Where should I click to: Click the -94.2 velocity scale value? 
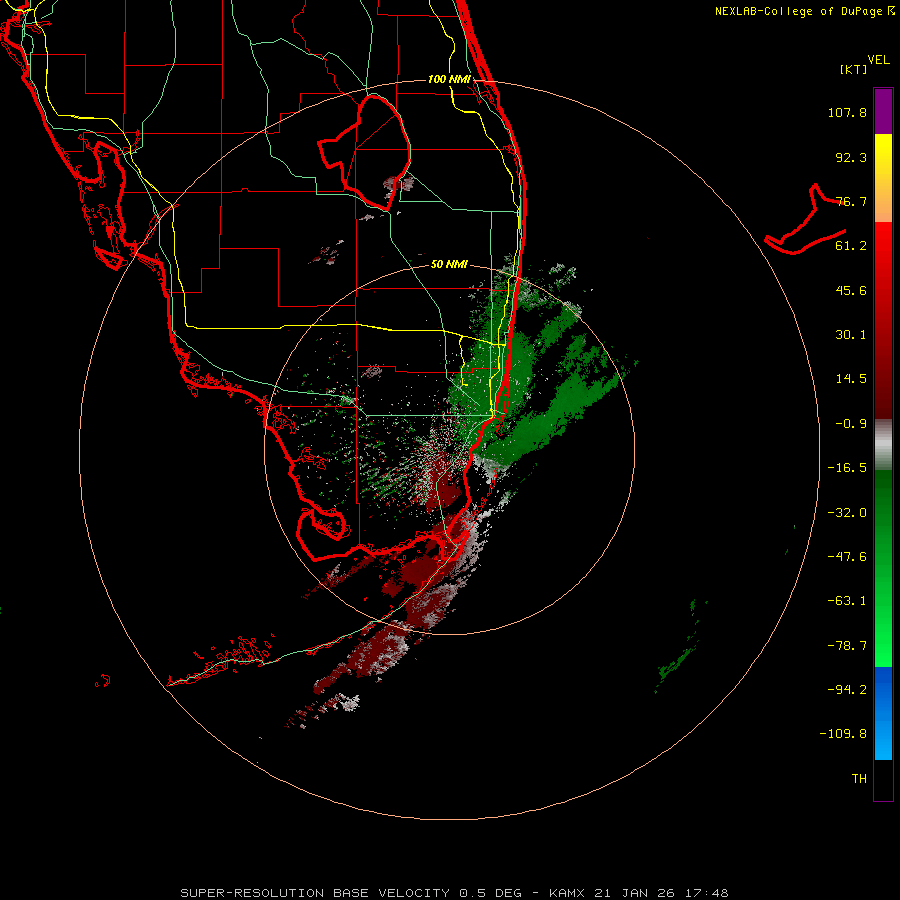pyautogui.click(x=847, y=689)
